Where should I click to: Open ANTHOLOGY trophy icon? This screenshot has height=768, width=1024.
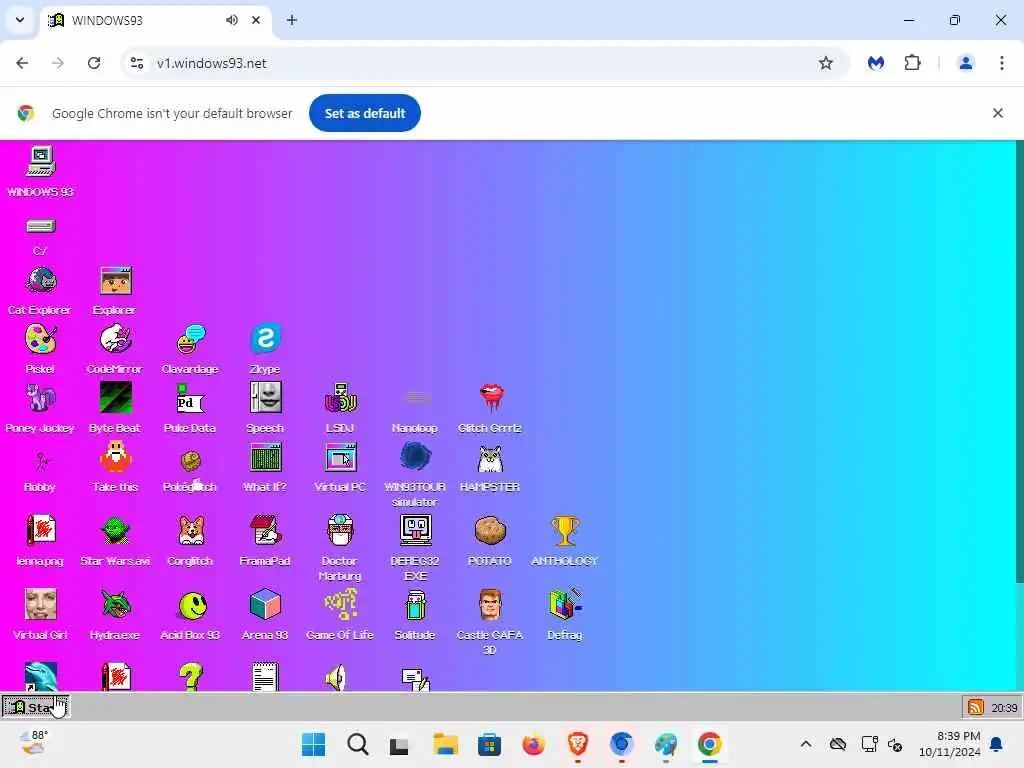coord(565,530)
